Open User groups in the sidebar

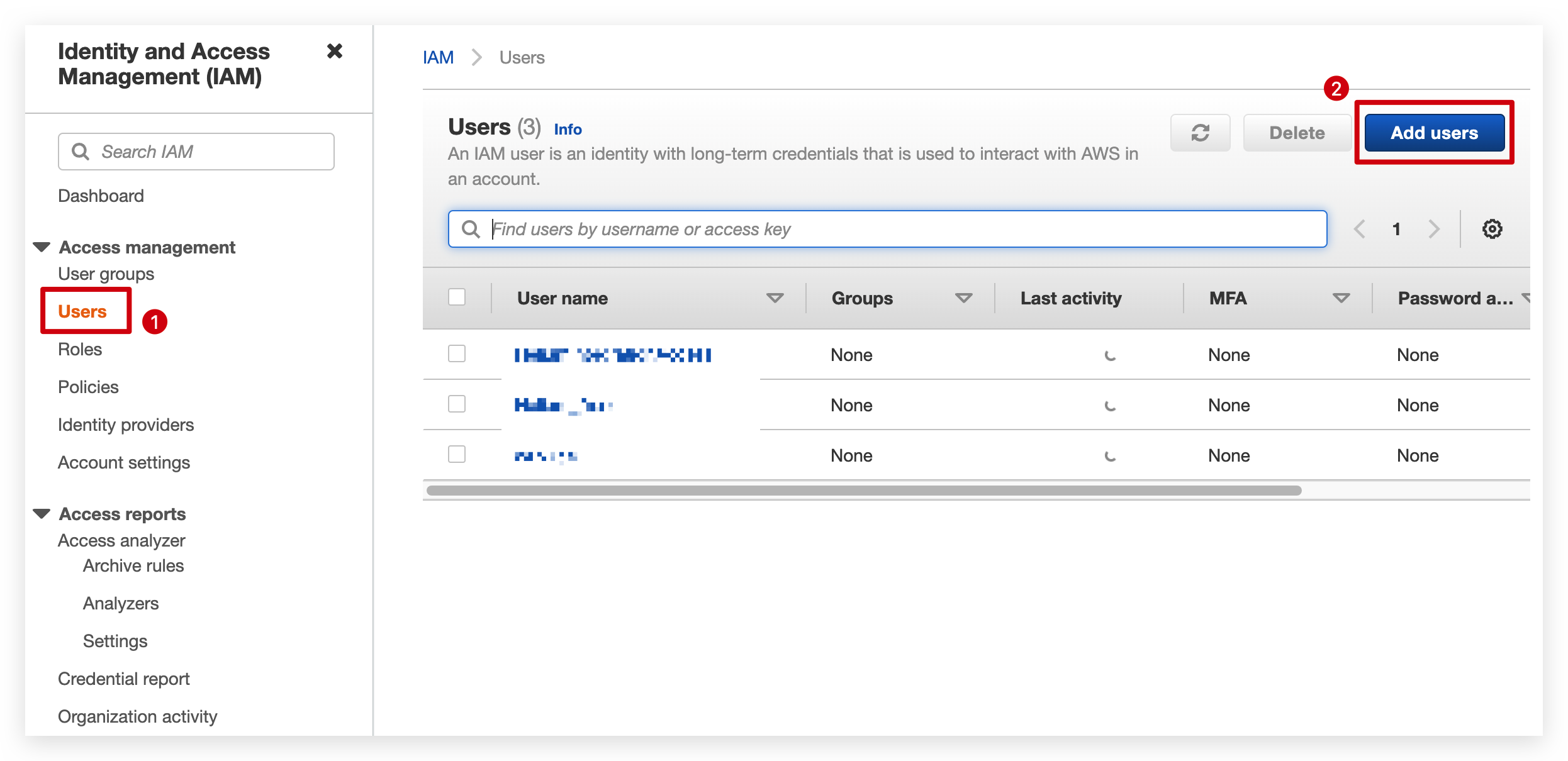[x=106, y=274]
